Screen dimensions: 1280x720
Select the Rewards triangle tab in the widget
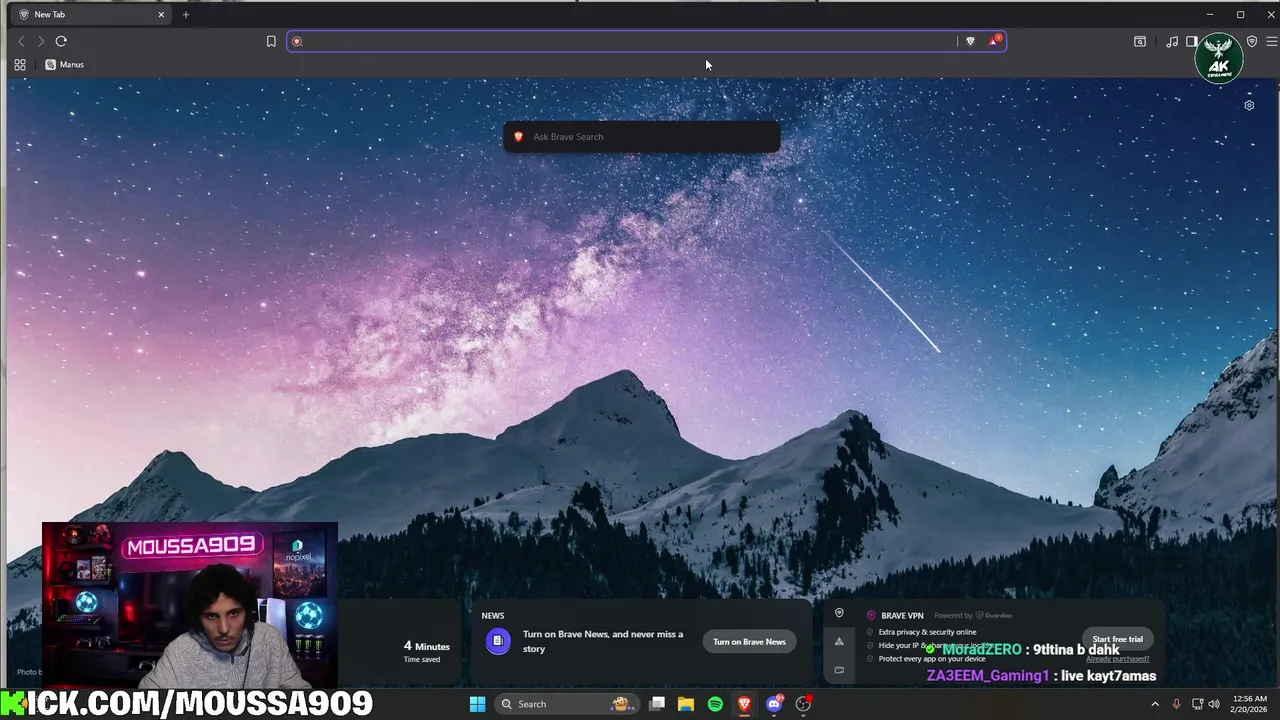point(839,641)
